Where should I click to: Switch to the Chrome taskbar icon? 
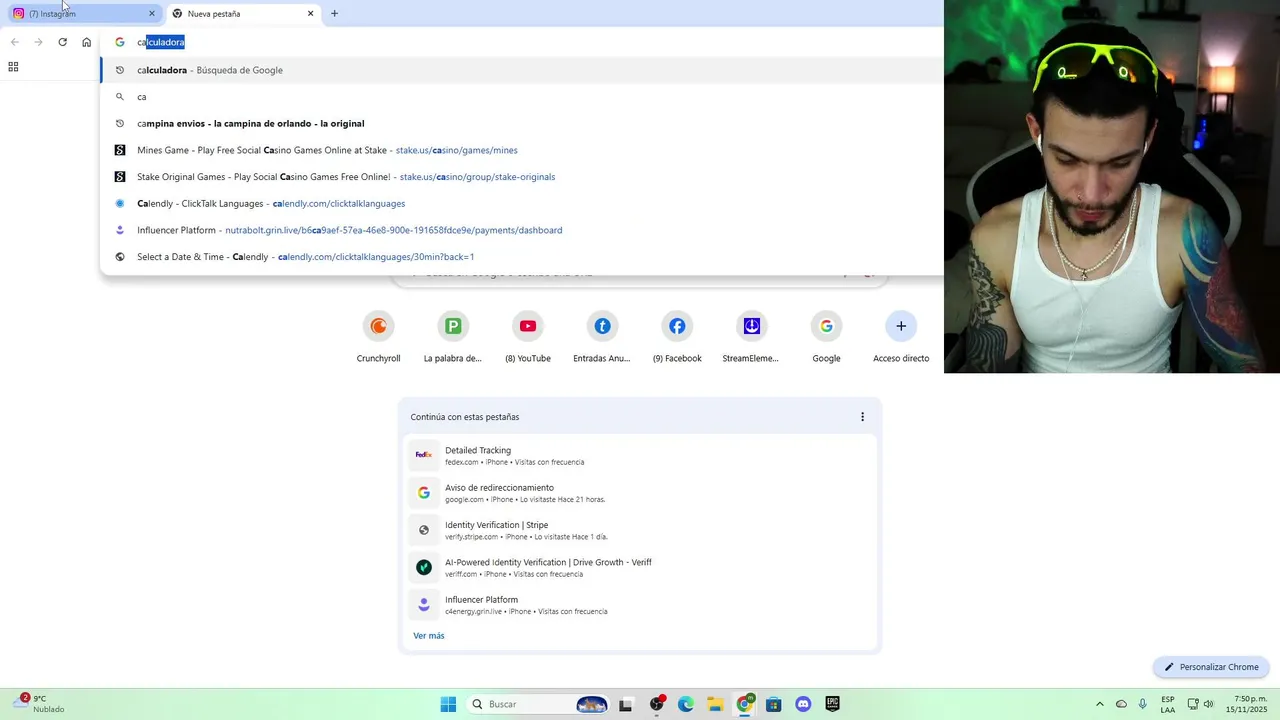(744, 704)
